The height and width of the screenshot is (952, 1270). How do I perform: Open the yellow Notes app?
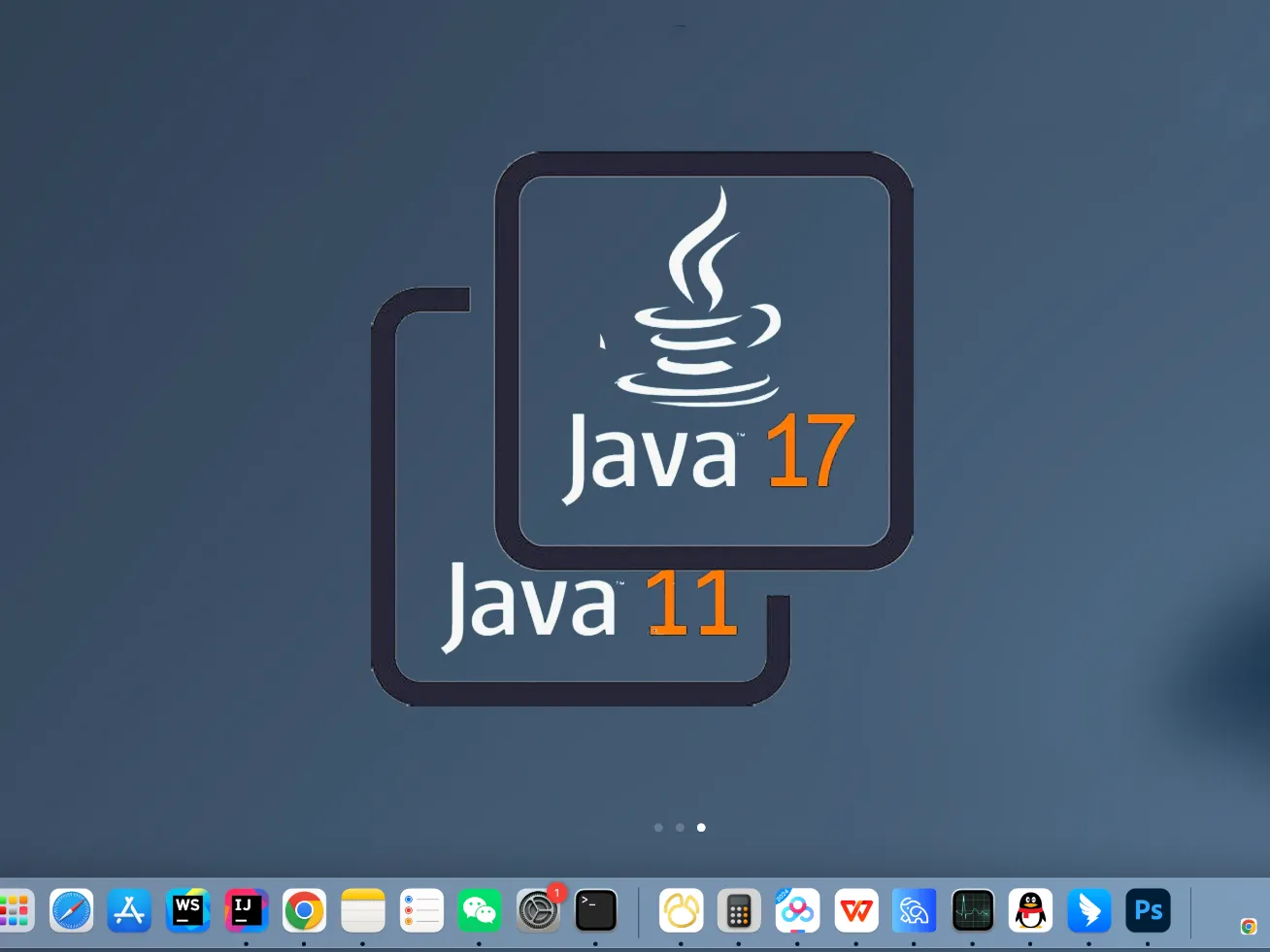[x=363, y=910]
